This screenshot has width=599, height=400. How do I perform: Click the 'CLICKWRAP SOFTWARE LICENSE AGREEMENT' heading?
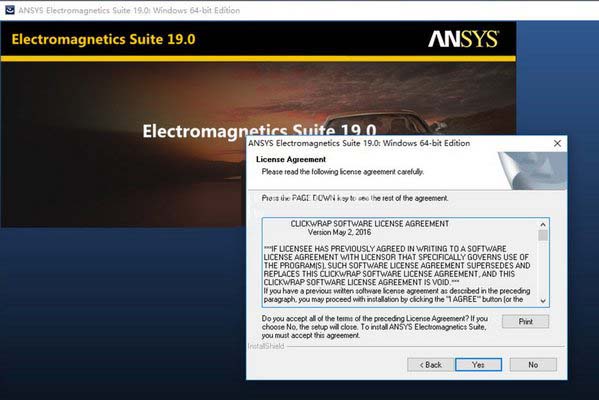pyautogui.click(x=369, y=223)
